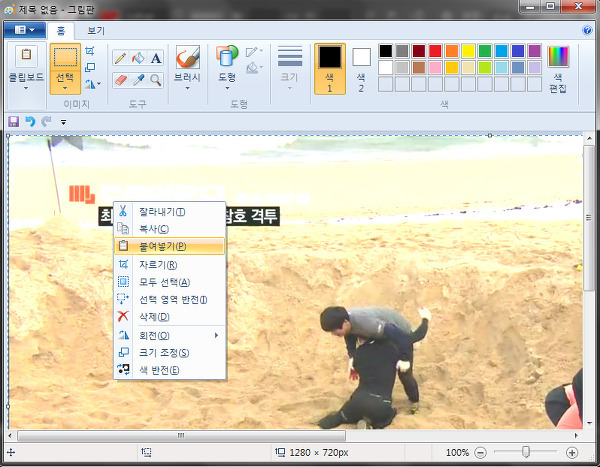
Task: Open Customize Quick Access Toolbar arrow
Action: (x=64, y=122)
